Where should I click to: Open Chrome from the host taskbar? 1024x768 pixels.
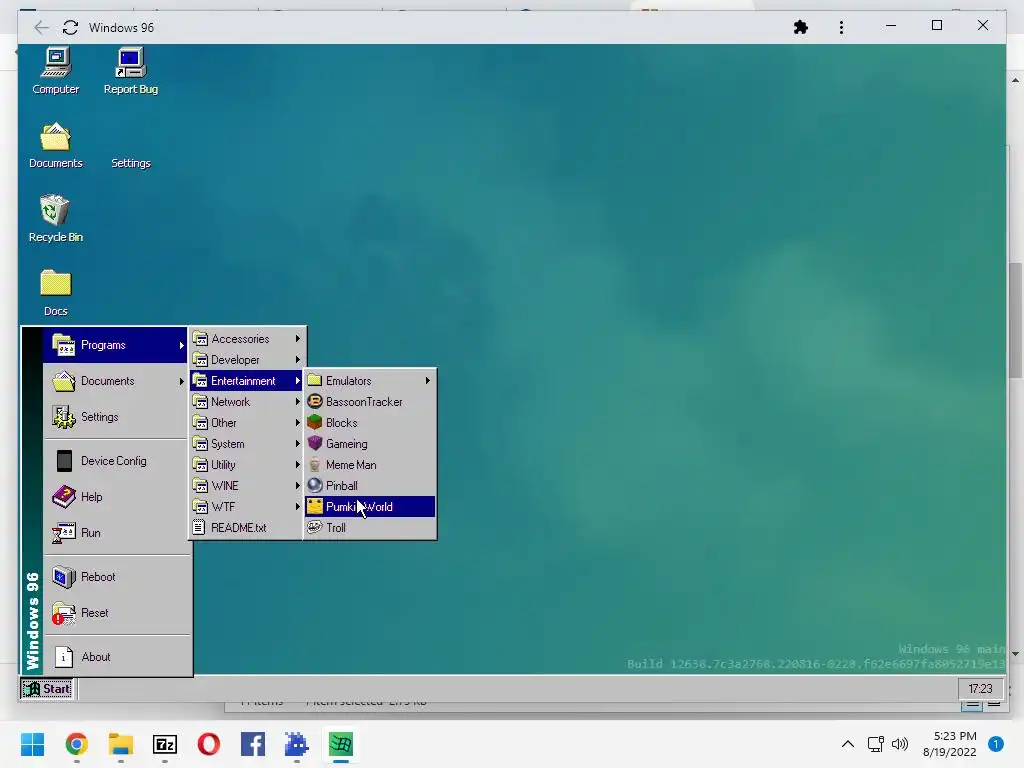coord(76,744)
